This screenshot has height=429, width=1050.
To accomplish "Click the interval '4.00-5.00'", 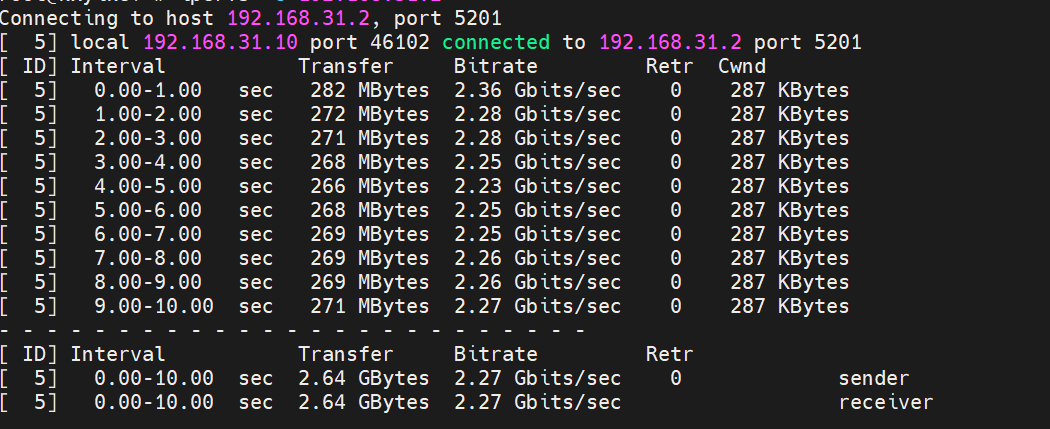I will pyautogui.click(x=148, y=187).
